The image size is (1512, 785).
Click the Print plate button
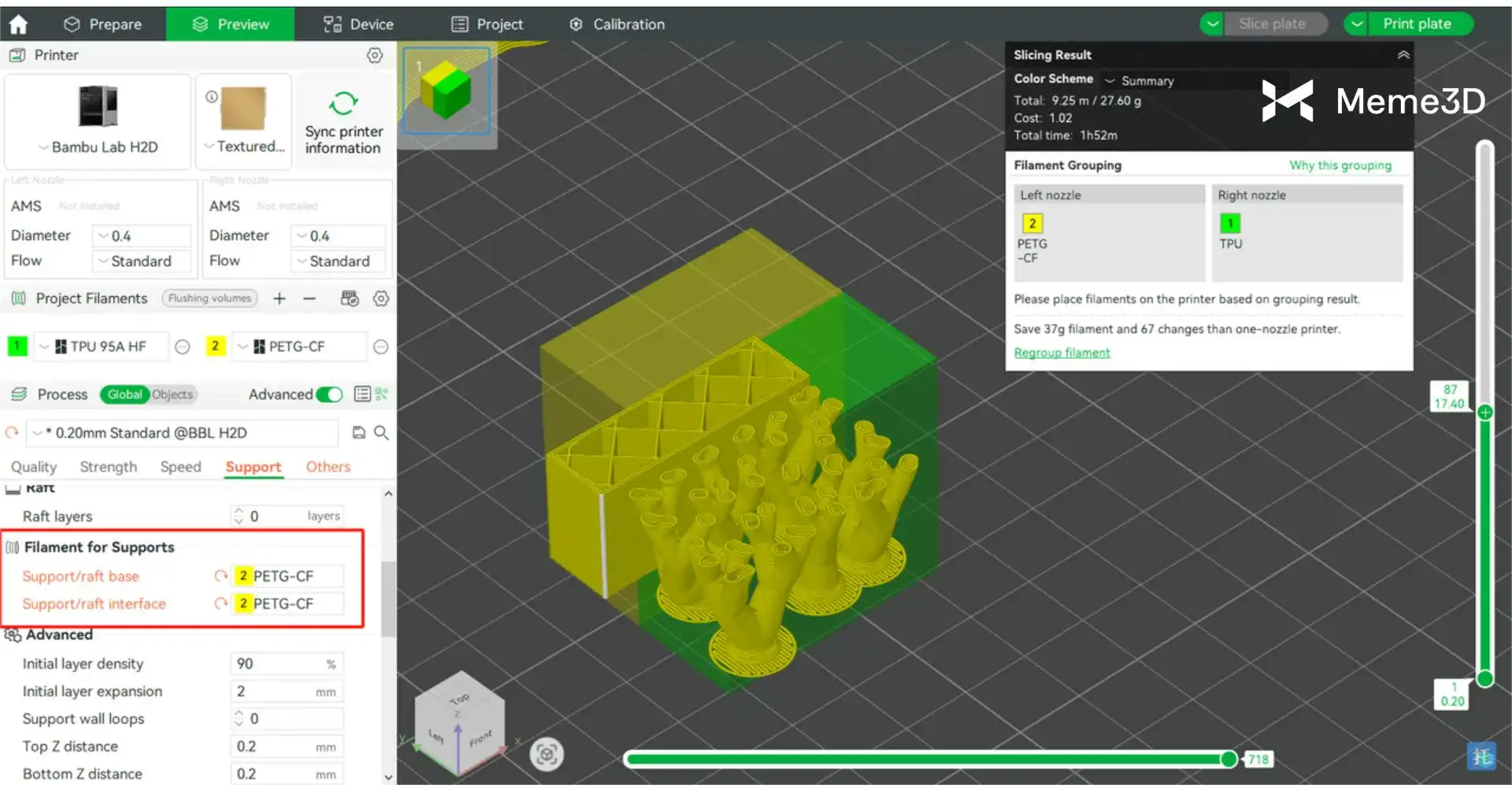click(x=1417, y=24)
